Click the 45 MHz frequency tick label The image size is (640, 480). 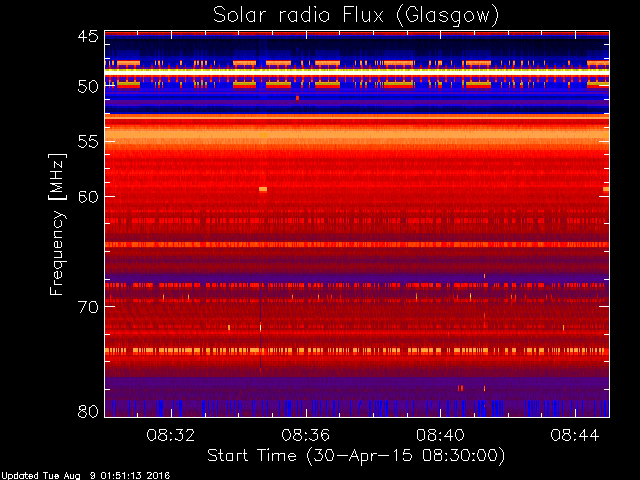[x=88, y=37]
